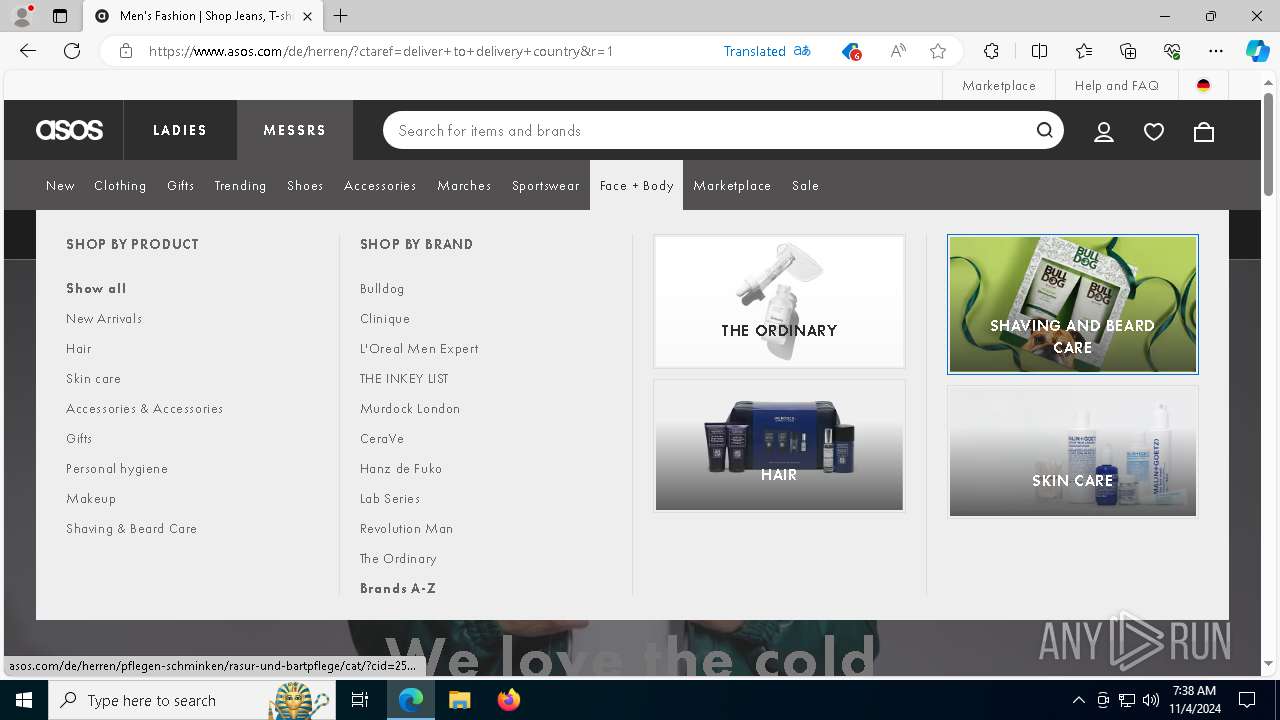Click the Marketplace link in top bar

click(999, 86)
